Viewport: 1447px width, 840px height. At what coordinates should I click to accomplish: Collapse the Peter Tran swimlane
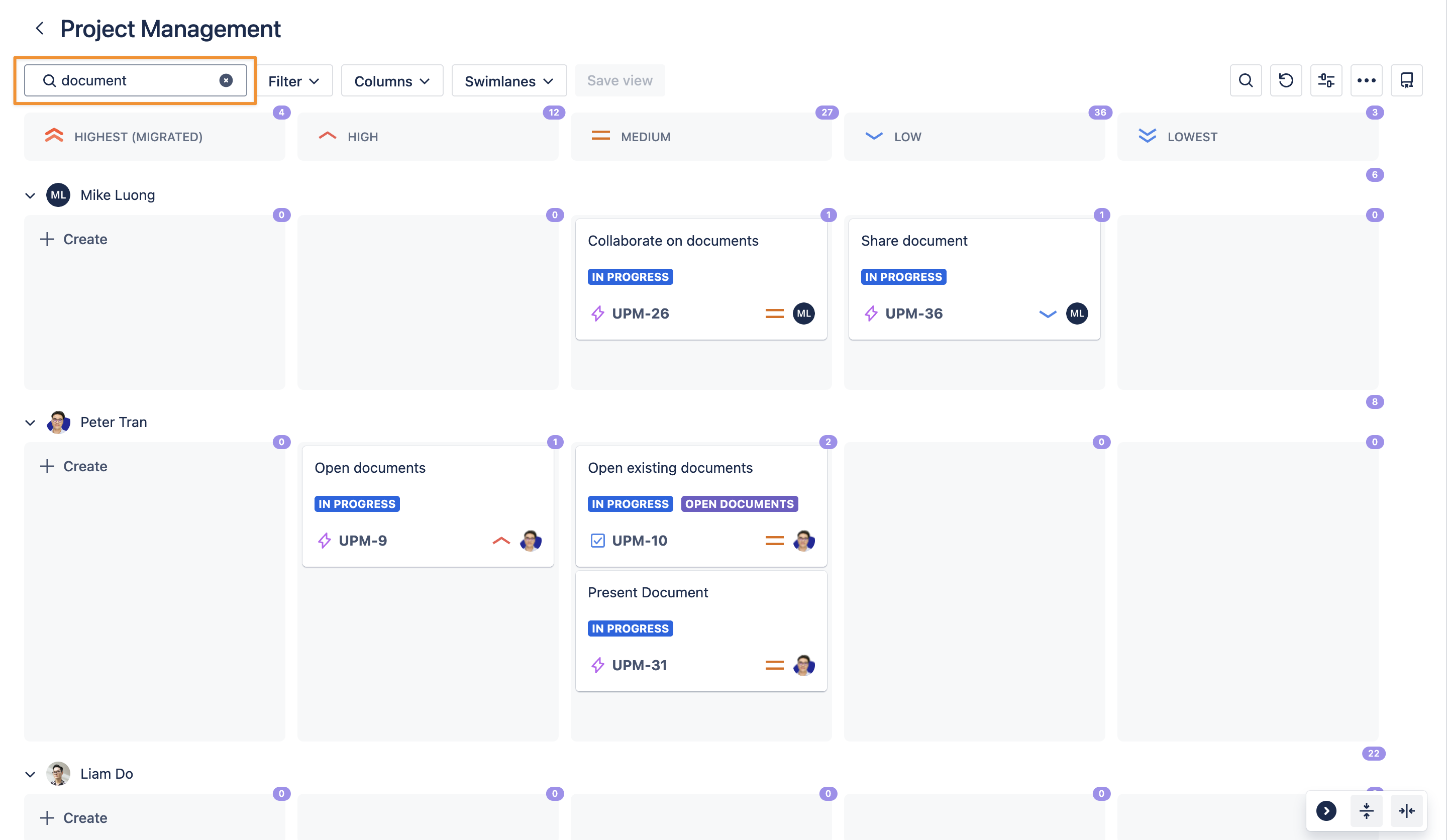[31, 423]
